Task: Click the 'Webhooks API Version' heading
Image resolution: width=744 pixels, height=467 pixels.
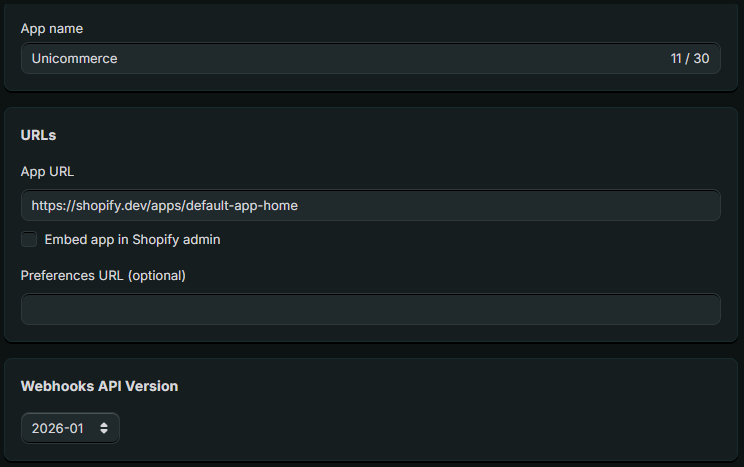Action: tap(99, 386)
